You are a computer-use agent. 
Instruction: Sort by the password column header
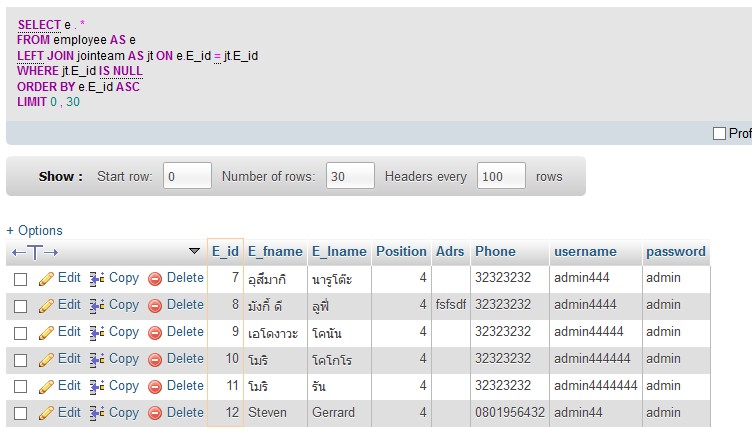point(676,251)
